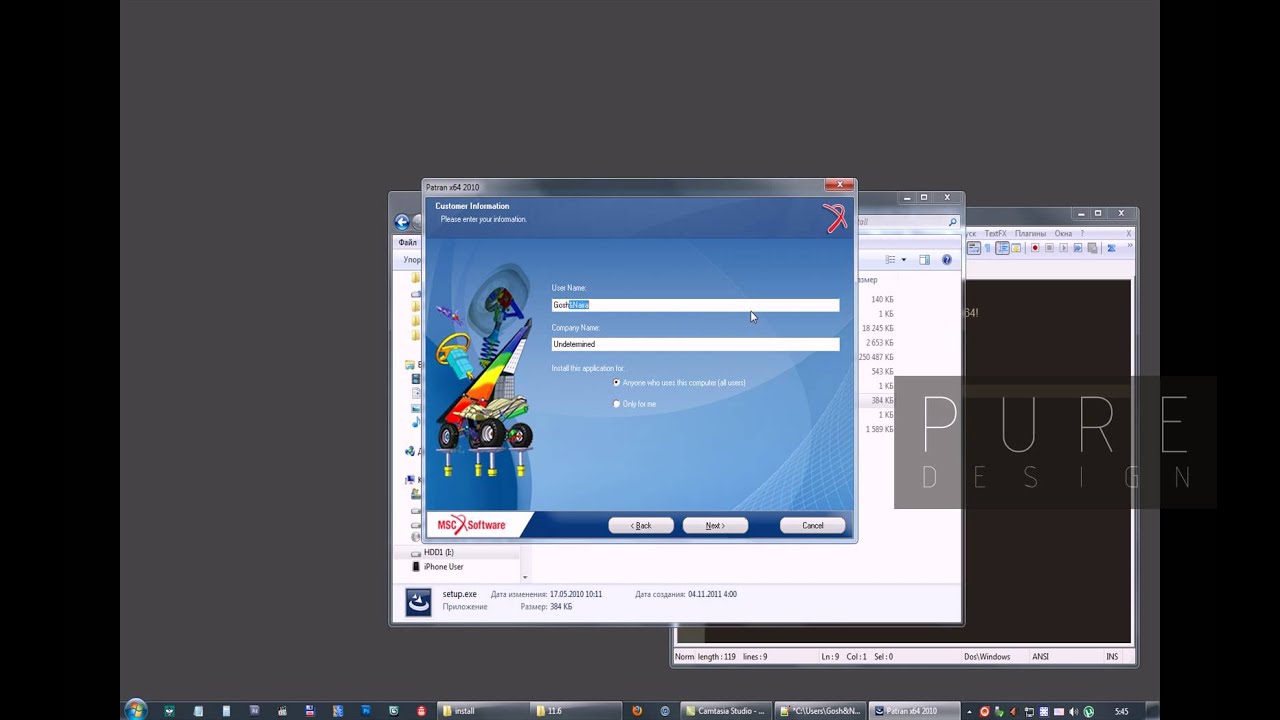
Task: Change view mode icon in Explorer toolbar
Action: coord(890,260)
